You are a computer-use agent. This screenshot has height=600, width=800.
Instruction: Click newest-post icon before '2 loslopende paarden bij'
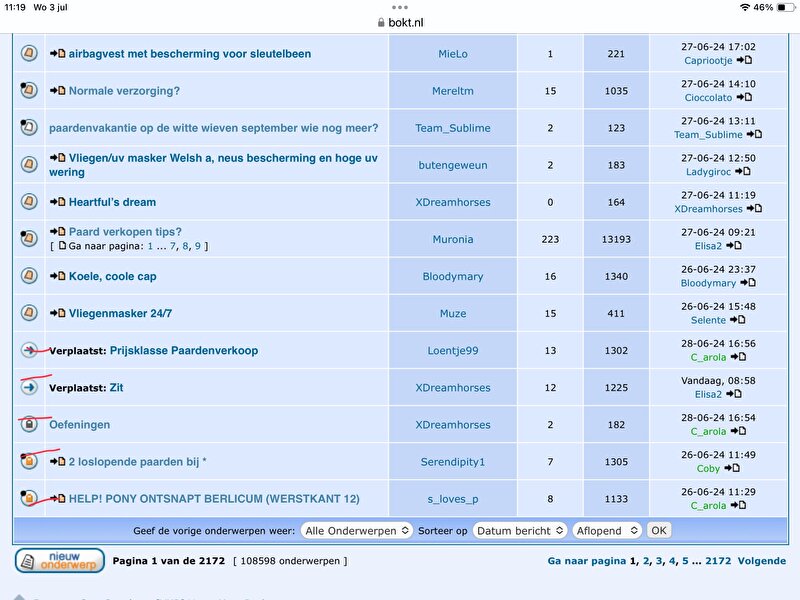(57, 462)
